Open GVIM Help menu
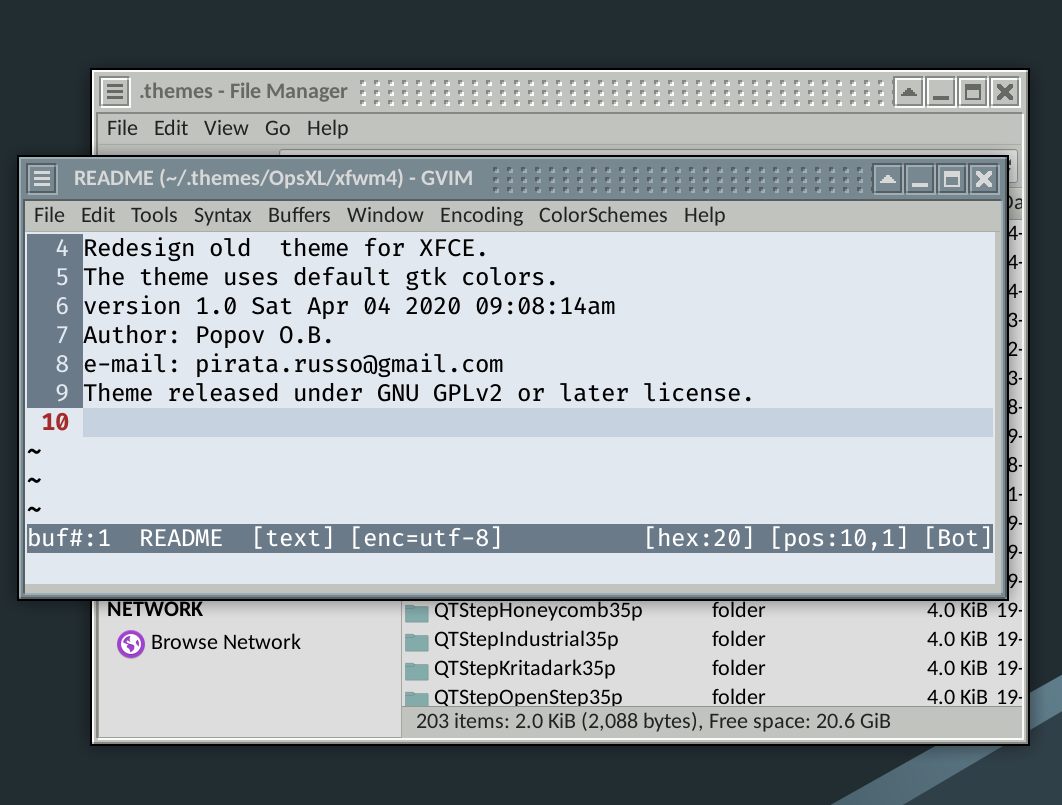Viewport: 1062px width, 805px height. click(704, 215)
